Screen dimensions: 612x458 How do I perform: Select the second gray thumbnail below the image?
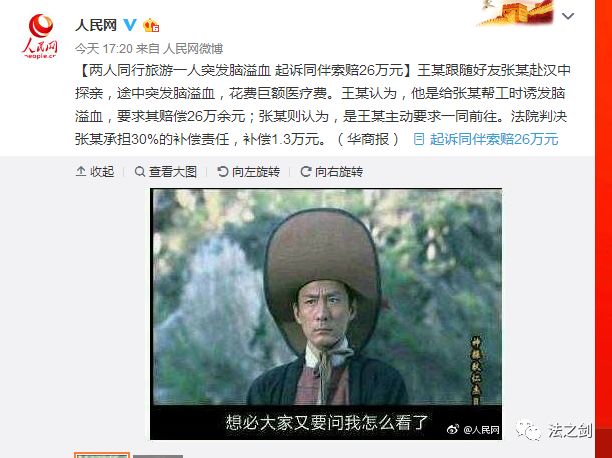[158, 456]
